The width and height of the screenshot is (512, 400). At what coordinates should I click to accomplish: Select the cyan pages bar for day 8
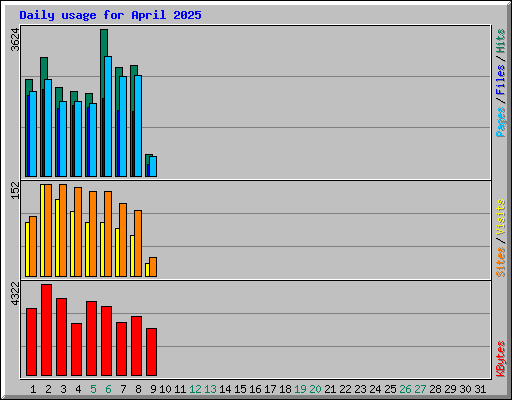[138, 126]
